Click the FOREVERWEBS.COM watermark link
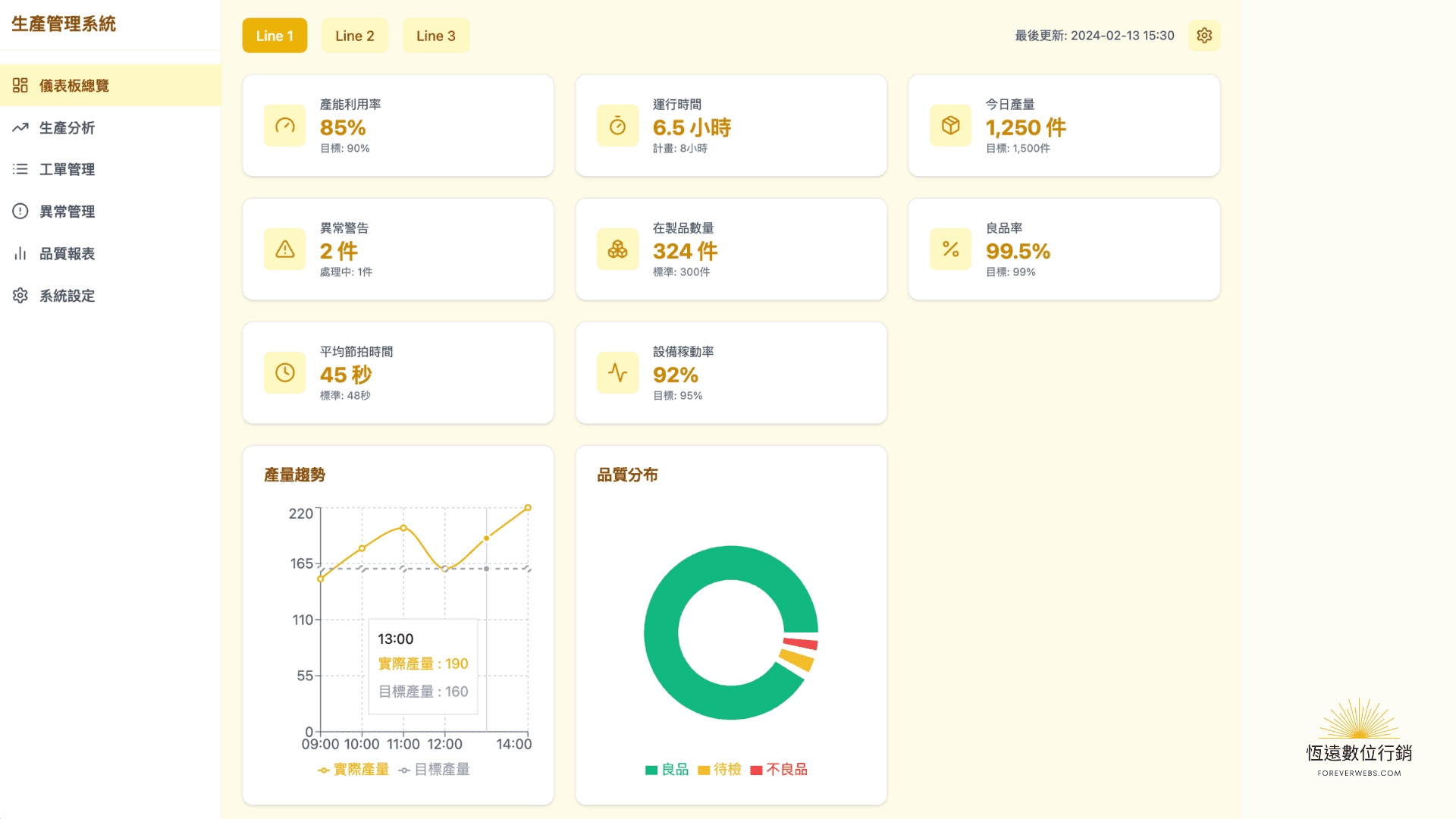This screenshot has height=819, width=1456. click(1358, 773)
